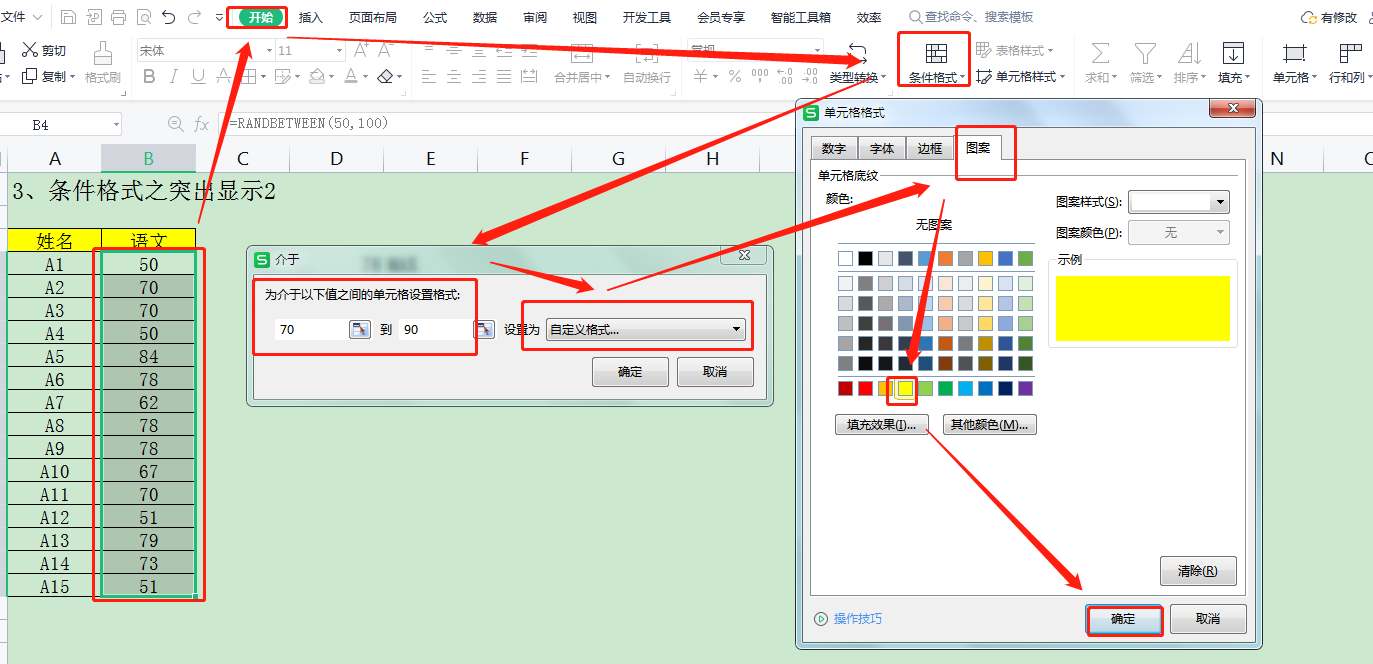Pick the yellow swatch in the bottom row
Viewport: 1373px width, 664px height.
(x=906, y=388)
